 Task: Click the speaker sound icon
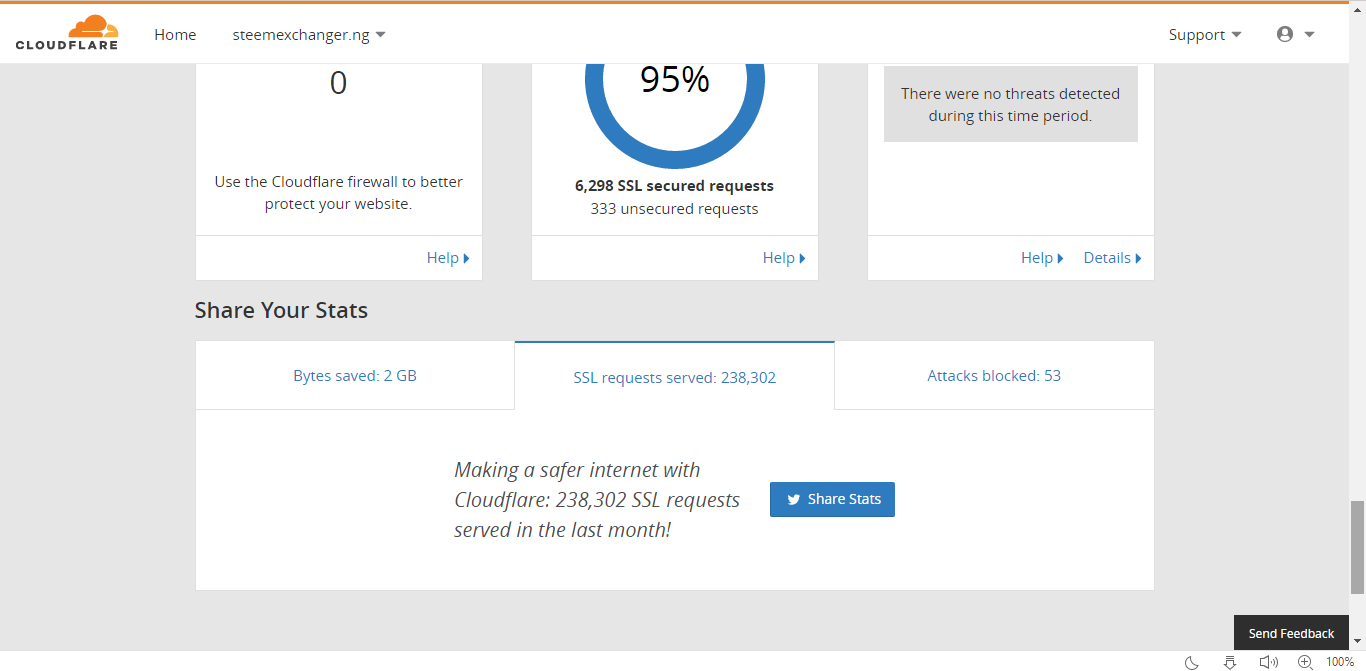point(1268,662)
